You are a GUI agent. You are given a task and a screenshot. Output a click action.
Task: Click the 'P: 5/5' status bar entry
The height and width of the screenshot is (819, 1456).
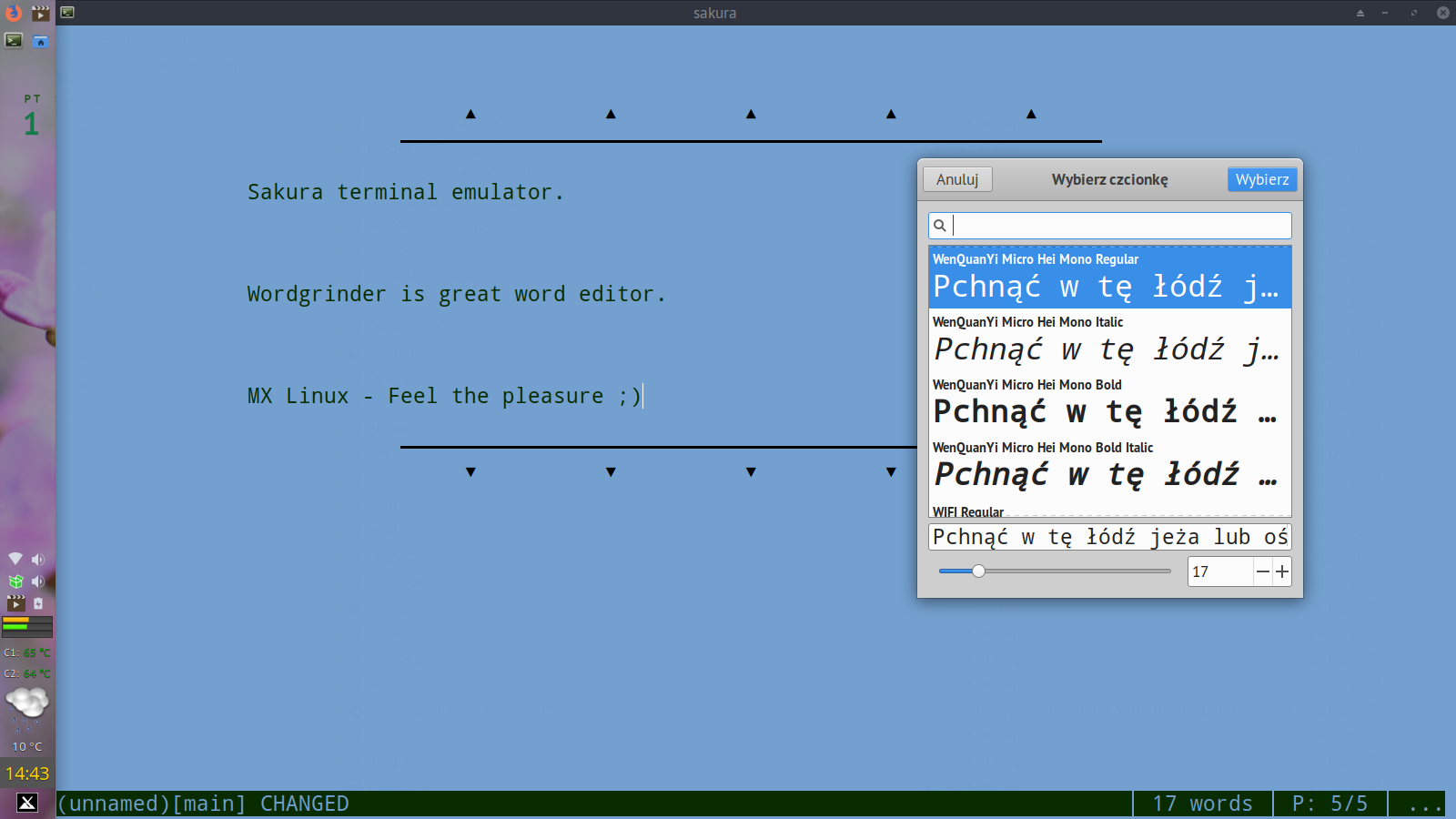[x=1330, y=804]
